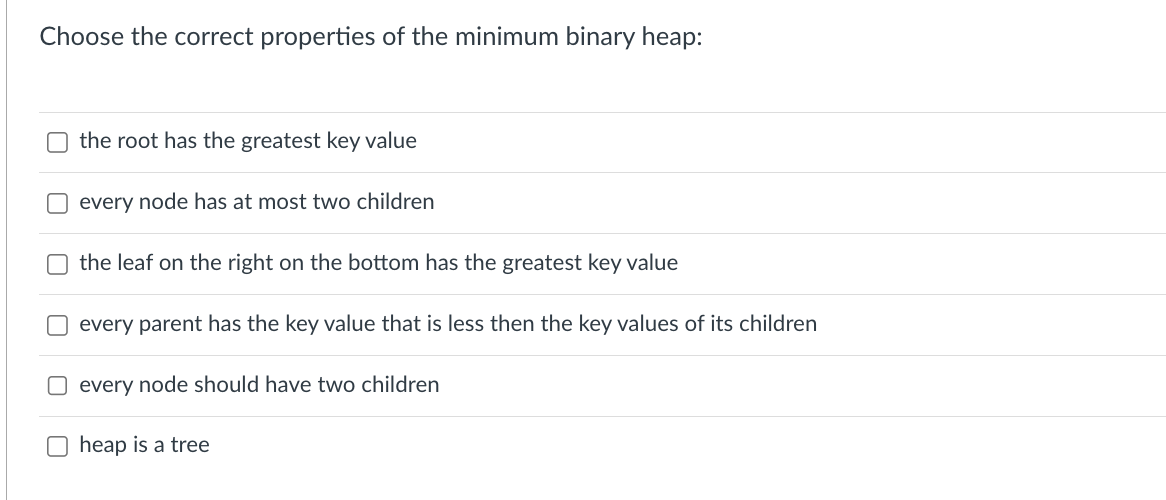Select the 'leaf on the right on the bottom' checkbox
Image resolution: width=1166 pixels, height=500 pixels.
[x=57, y=264]
